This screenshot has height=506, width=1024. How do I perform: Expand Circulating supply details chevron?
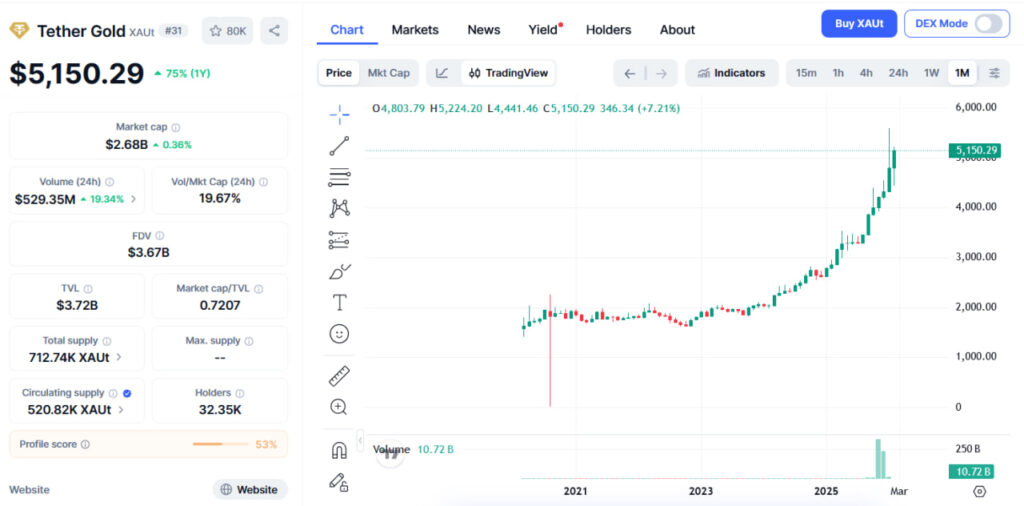tap(121, 410)
